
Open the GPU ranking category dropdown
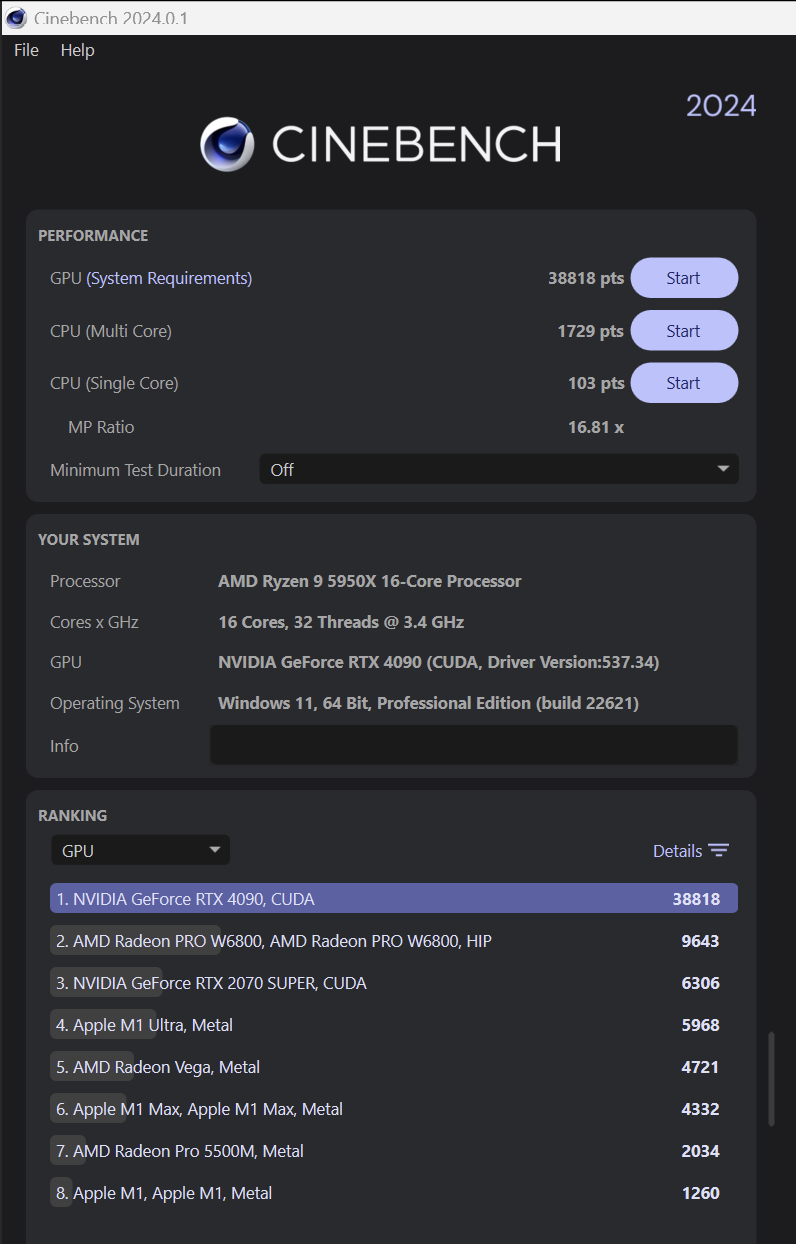140,851
